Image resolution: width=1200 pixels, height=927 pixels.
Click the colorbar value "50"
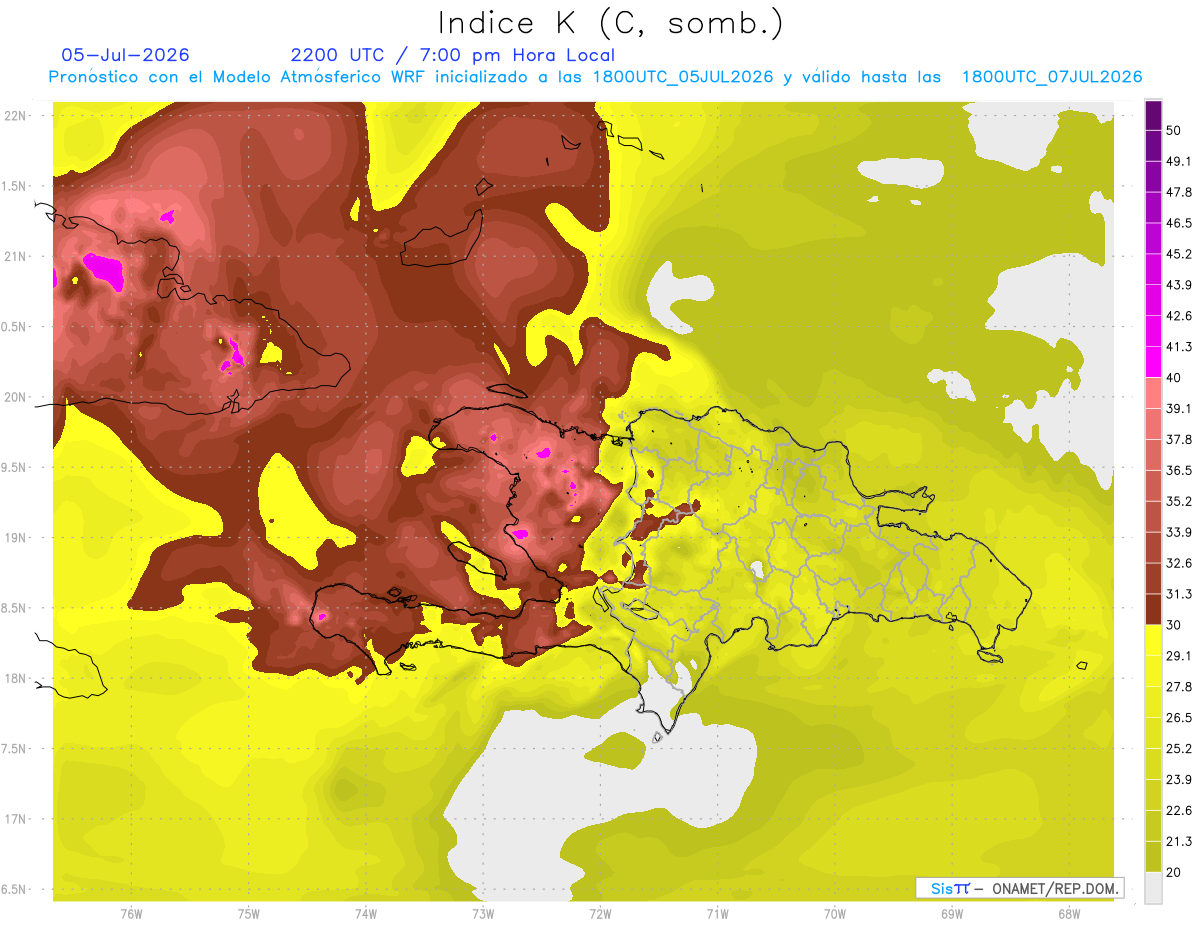click(x=1174, y=130)
